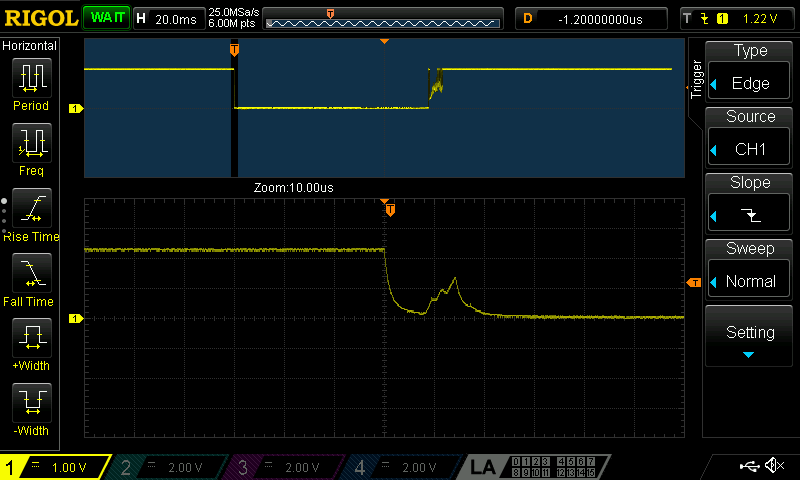Click the WAIT trigger status indicator
Viewport: 800px width, 480px height.
click(x=105, y=18)
